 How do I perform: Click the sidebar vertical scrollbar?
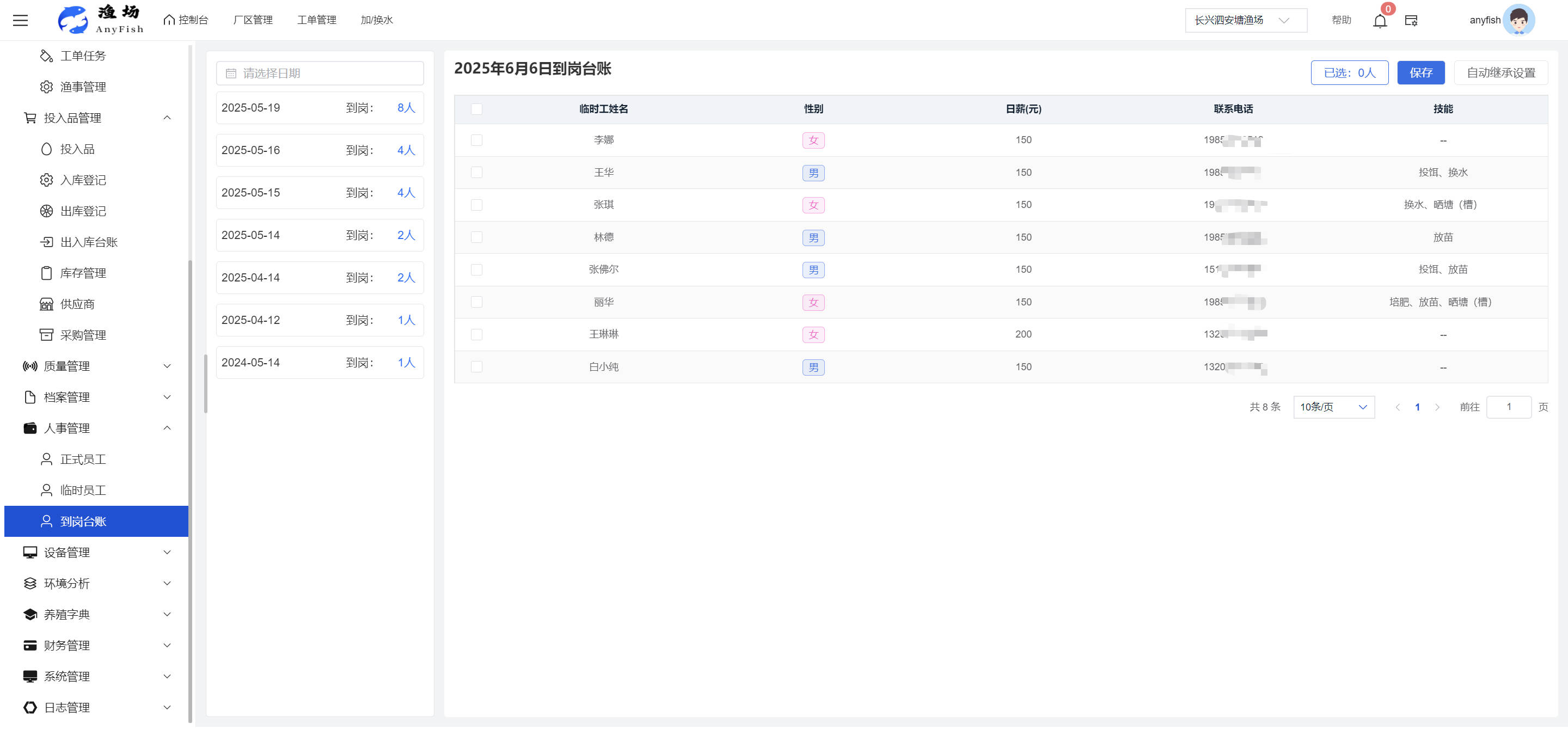pyautogui.click(x=190, y=487)
